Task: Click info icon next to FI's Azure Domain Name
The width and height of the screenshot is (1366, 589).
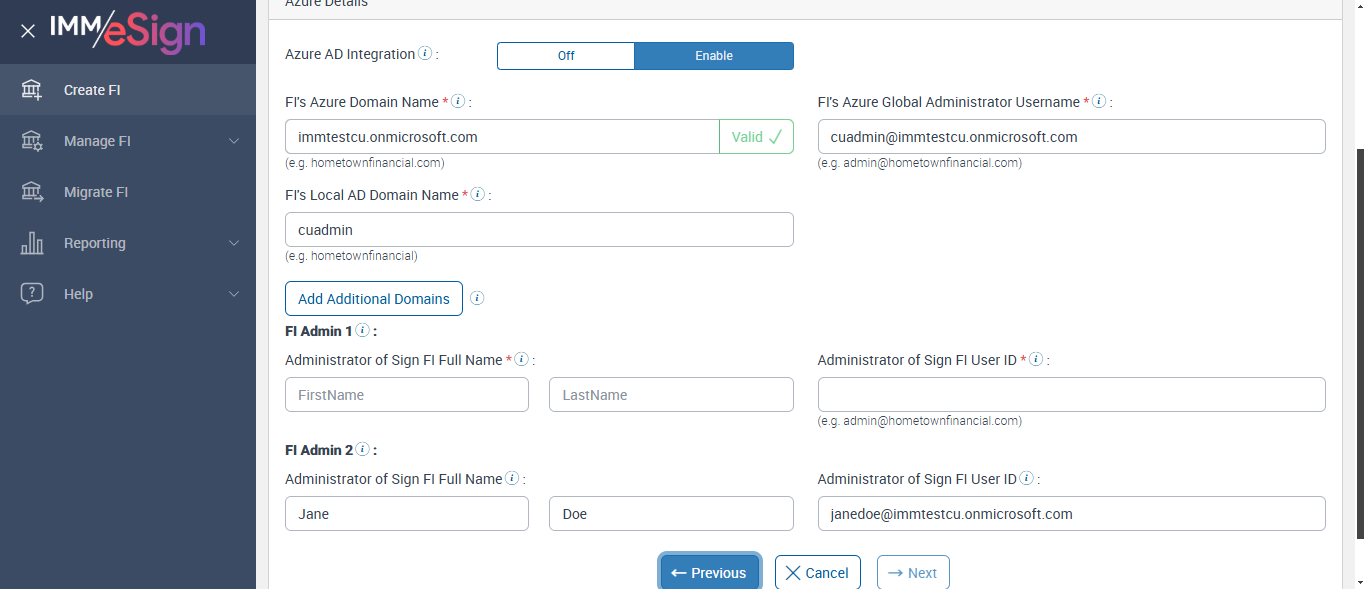Action: (x=458, y=102)
